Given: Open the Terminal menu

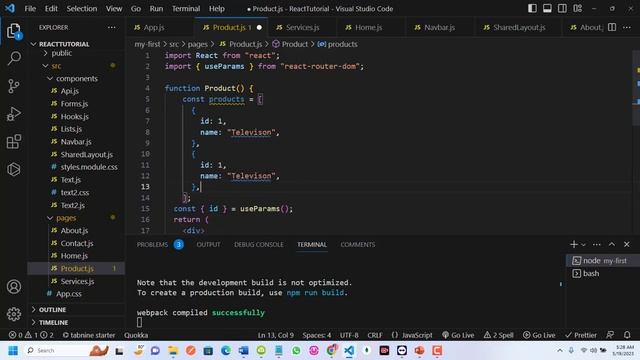Looking at the screenshot, I should click(186, 8).
